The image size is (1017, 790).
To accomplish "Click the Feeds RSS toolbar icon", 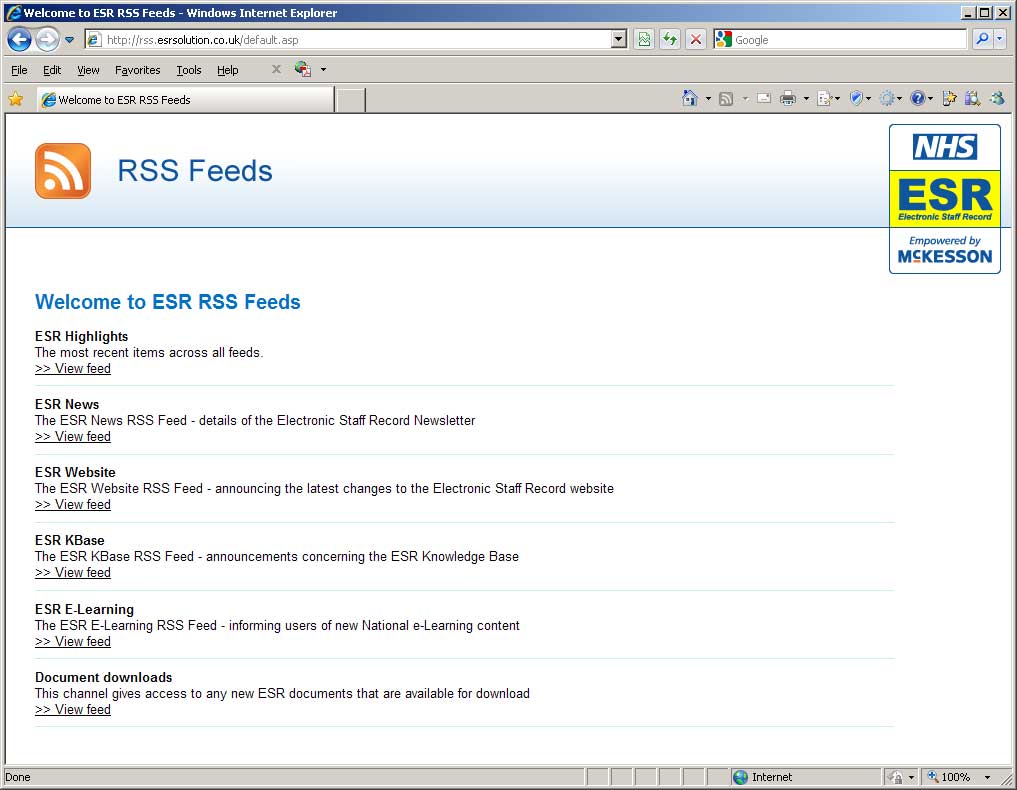I will (x=726, y=99).
